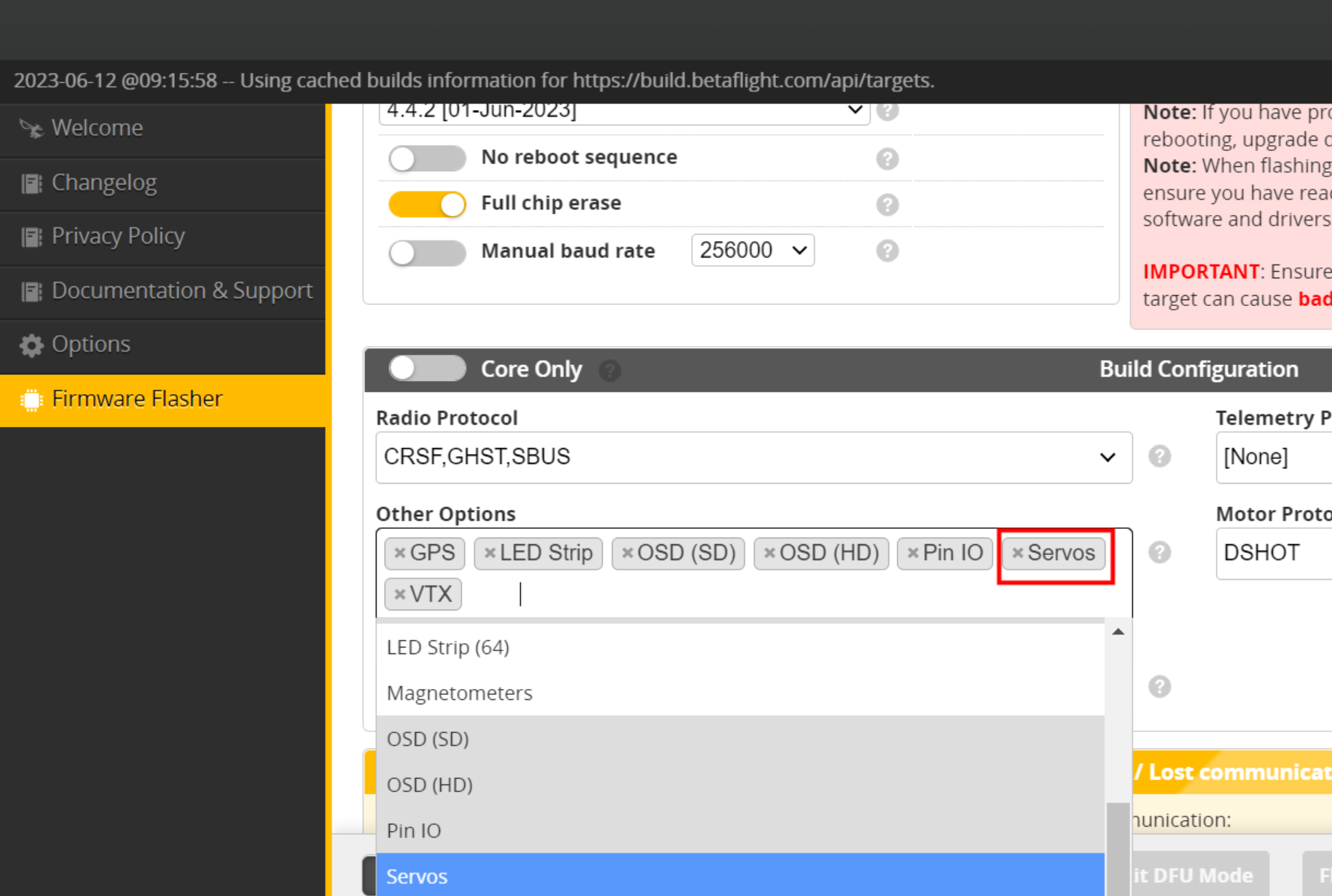
Task: Open the firmware version 4.4.2 dropdown
Action: point(624,112)
